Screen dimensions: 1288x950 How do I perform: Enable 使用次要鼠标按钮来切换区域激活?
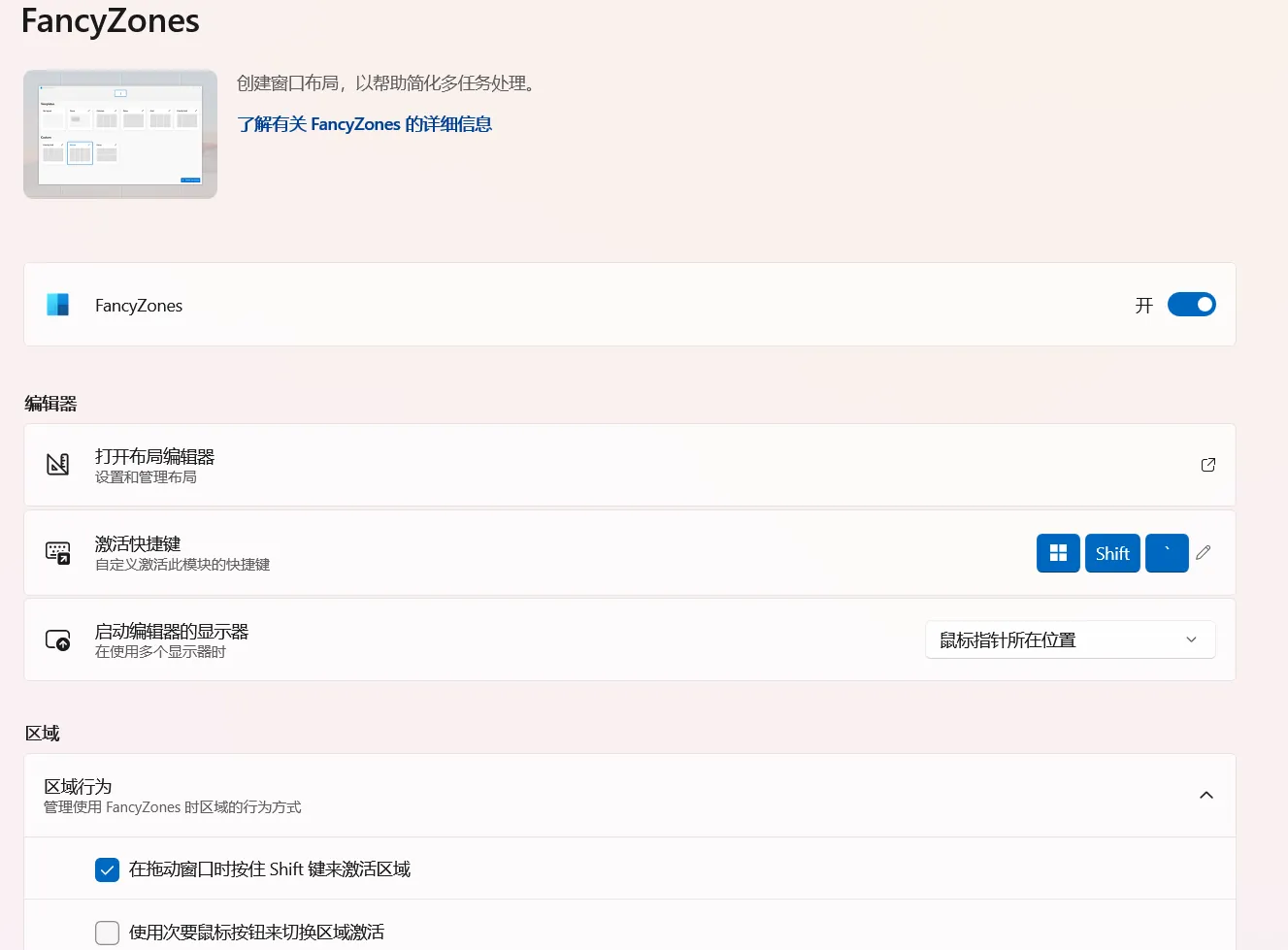tap(107, 933)
